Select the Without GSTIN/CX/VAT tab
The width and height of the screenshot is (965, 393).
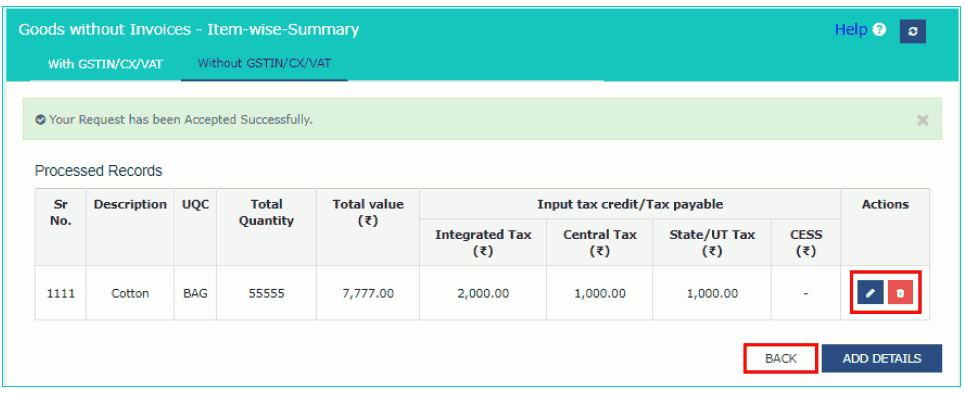[265, 63]
